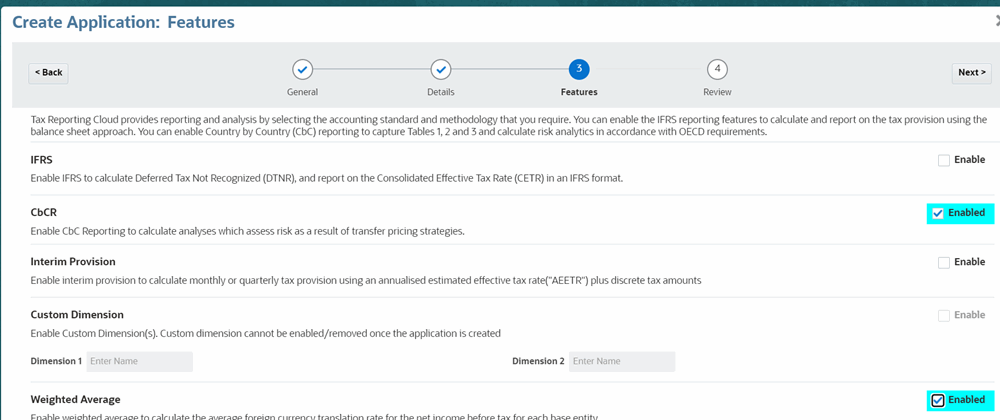Image resolution: width=1000 pixels, height=420 pixels.
Task: Enable the Interim Provision checkbox
Action: 944,263
